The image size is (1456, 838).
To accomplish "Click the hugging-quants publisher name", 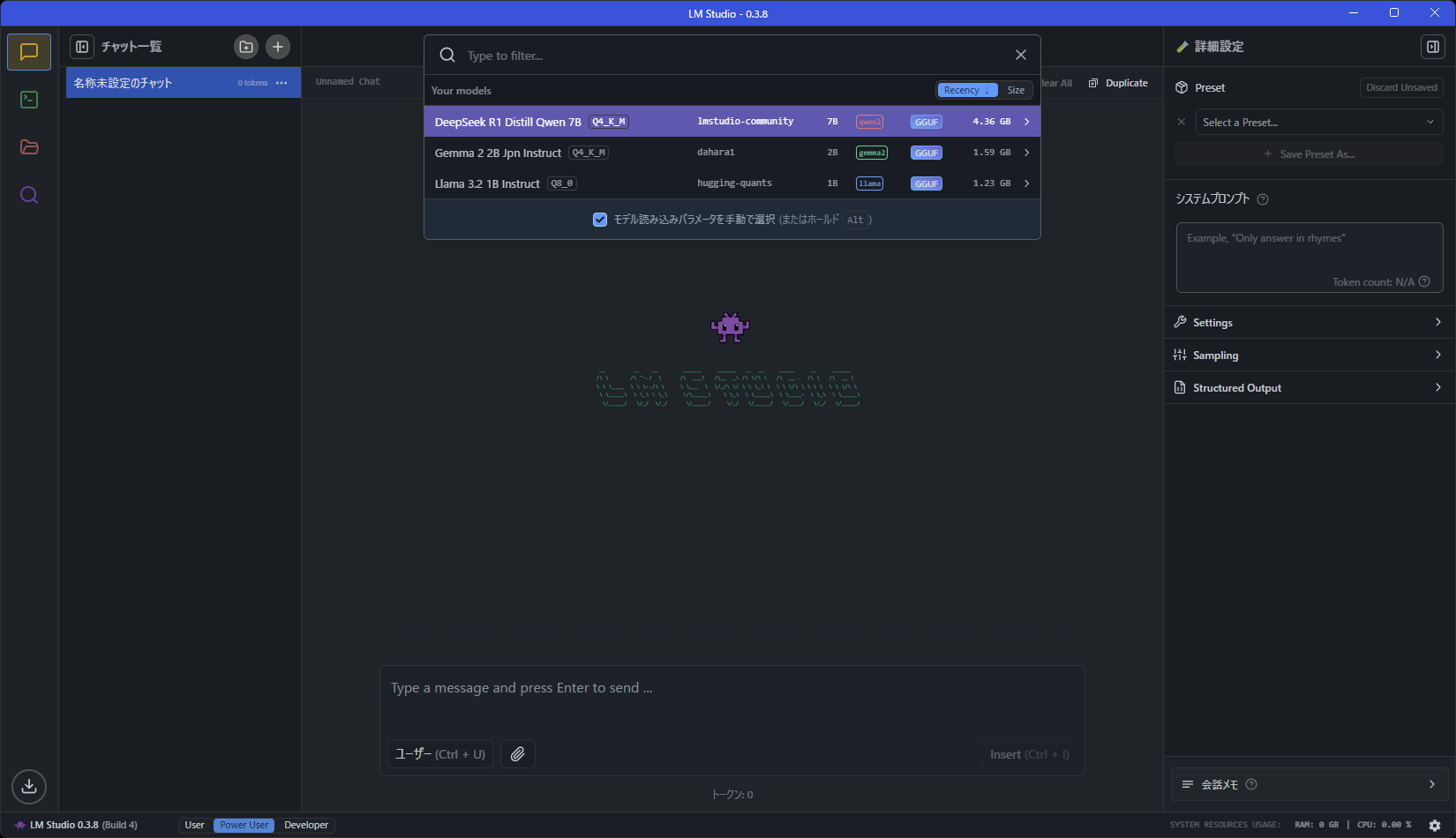I will [x=735, y=183].
